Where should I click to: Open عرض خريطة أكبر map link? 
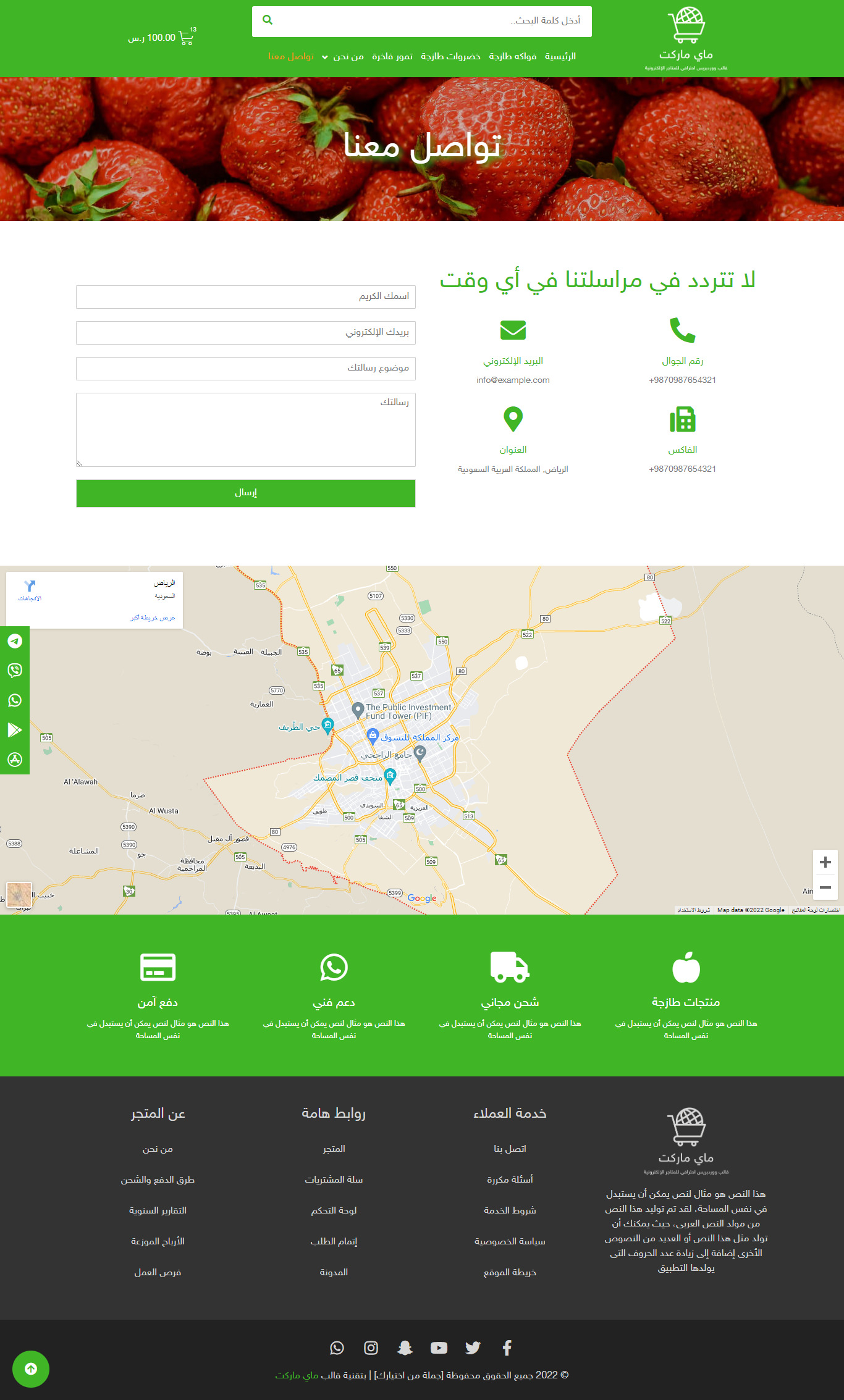pos(152,618)
